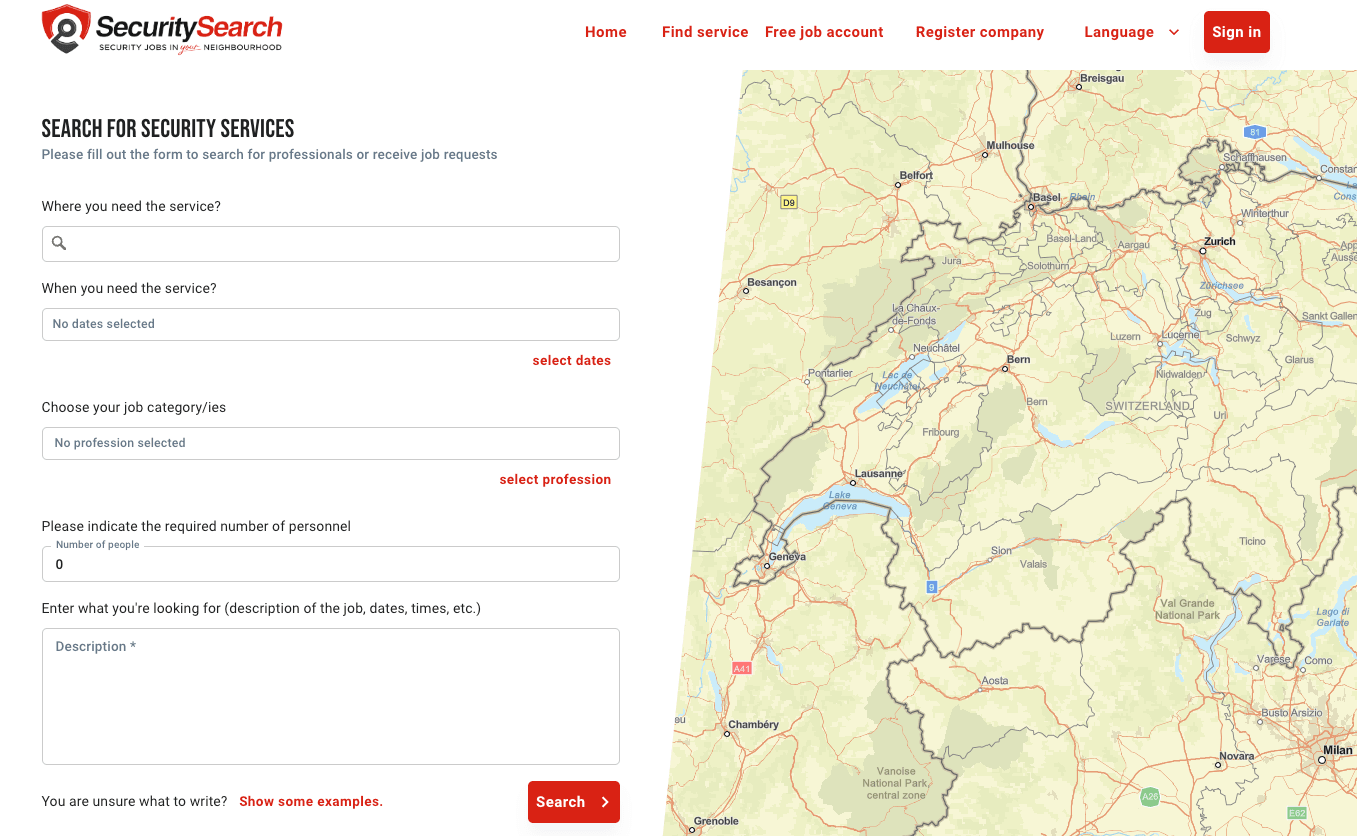
Task: Click the Basel city marker on map
Action: pyautogui.click(x=1031, y=207)
